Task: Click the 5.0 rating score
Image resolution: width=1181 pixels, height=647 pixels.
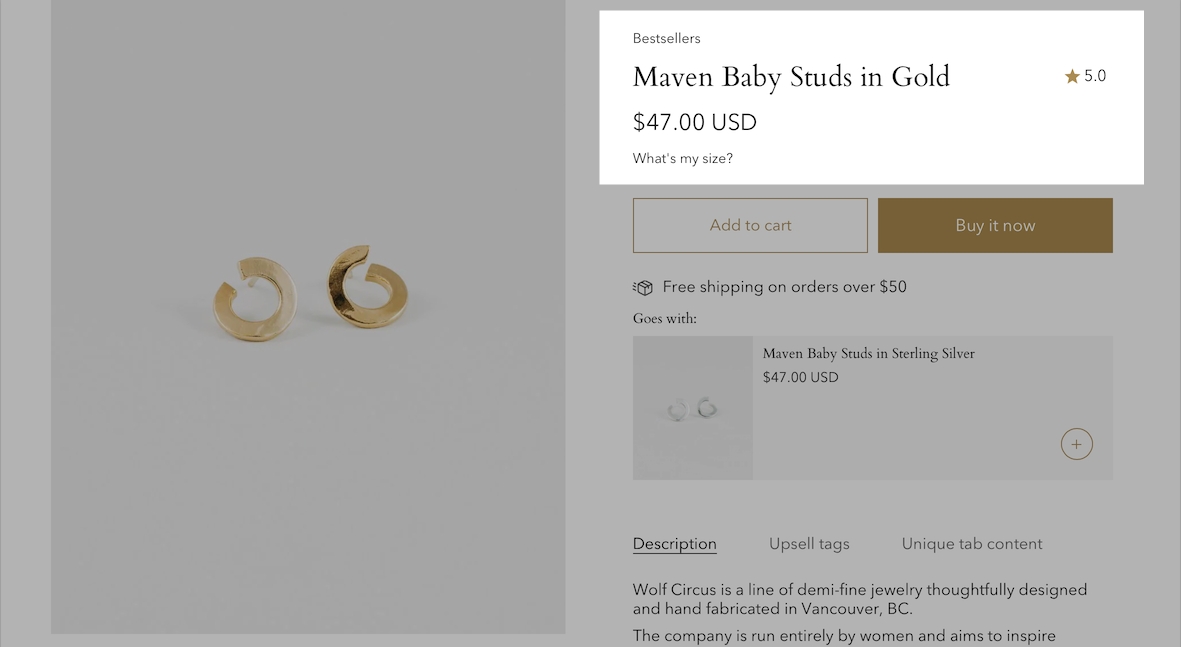Action: [x=1095, y=76]
